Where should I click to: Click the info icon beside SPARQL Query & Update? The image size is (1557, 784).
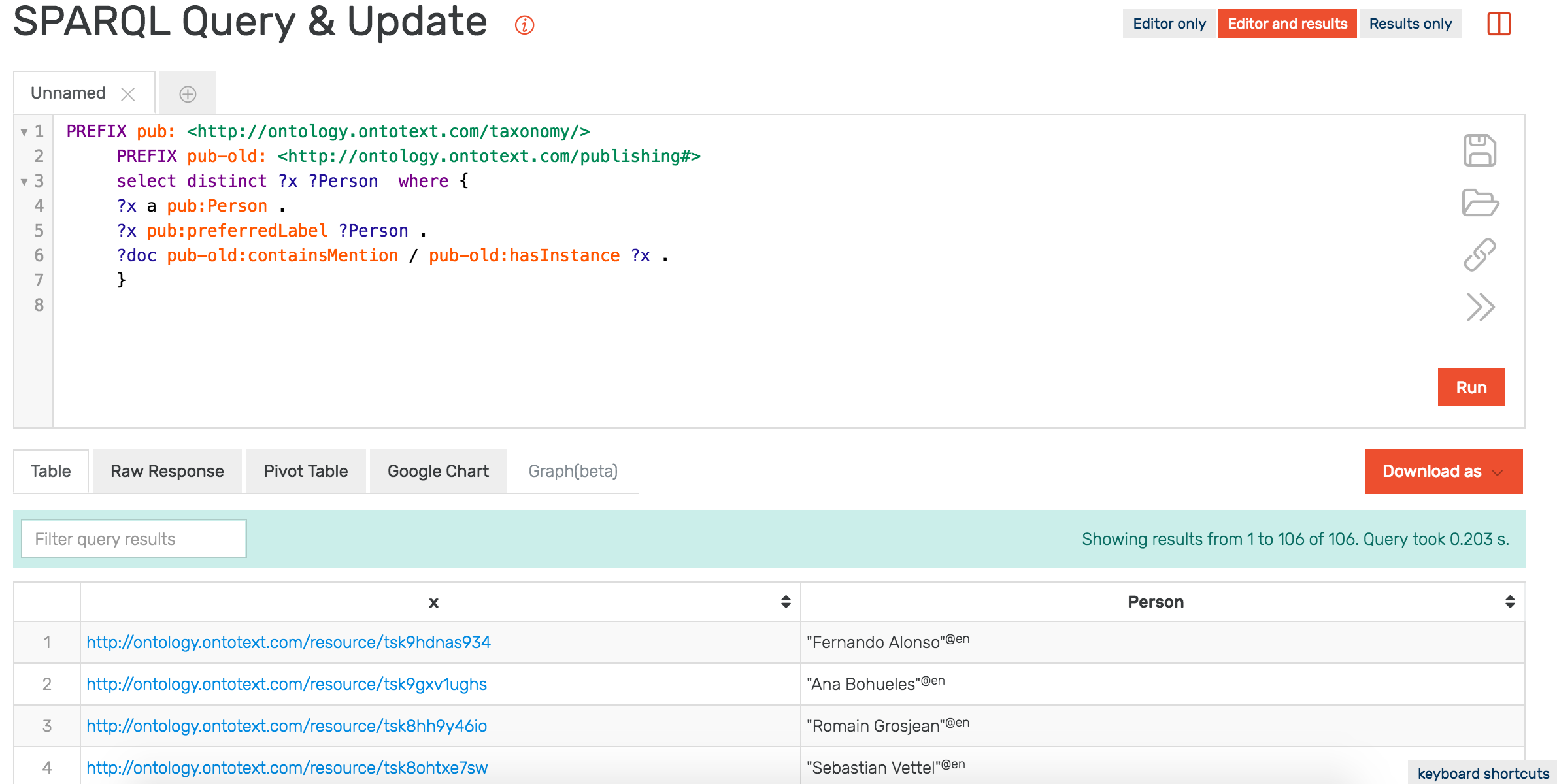click(x=524, y=25)
